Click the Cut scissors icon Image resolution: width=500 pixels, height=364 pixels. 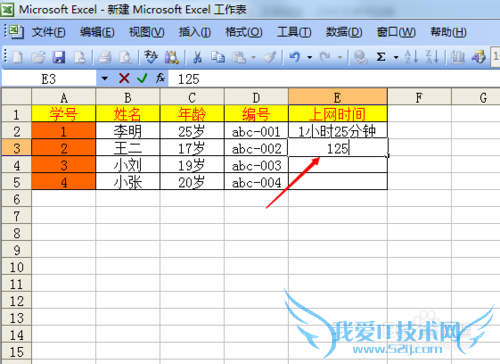click(x=197, y=58)
